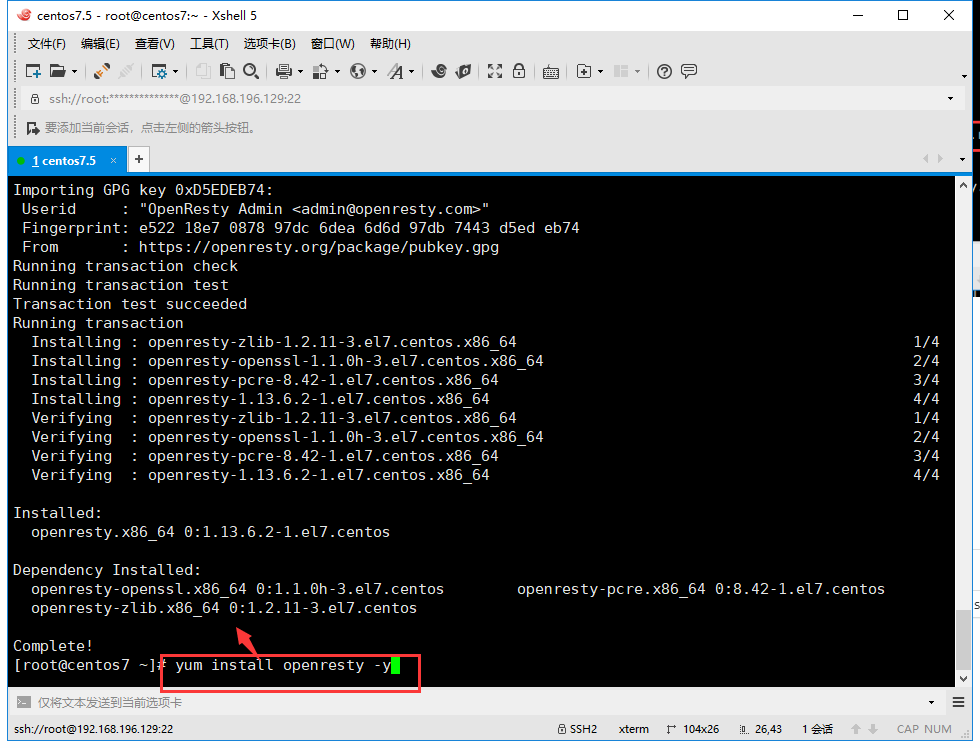980x748 pixels.
Task: Click the 104x26 terminal size indicator
Action: coord(692,729)
